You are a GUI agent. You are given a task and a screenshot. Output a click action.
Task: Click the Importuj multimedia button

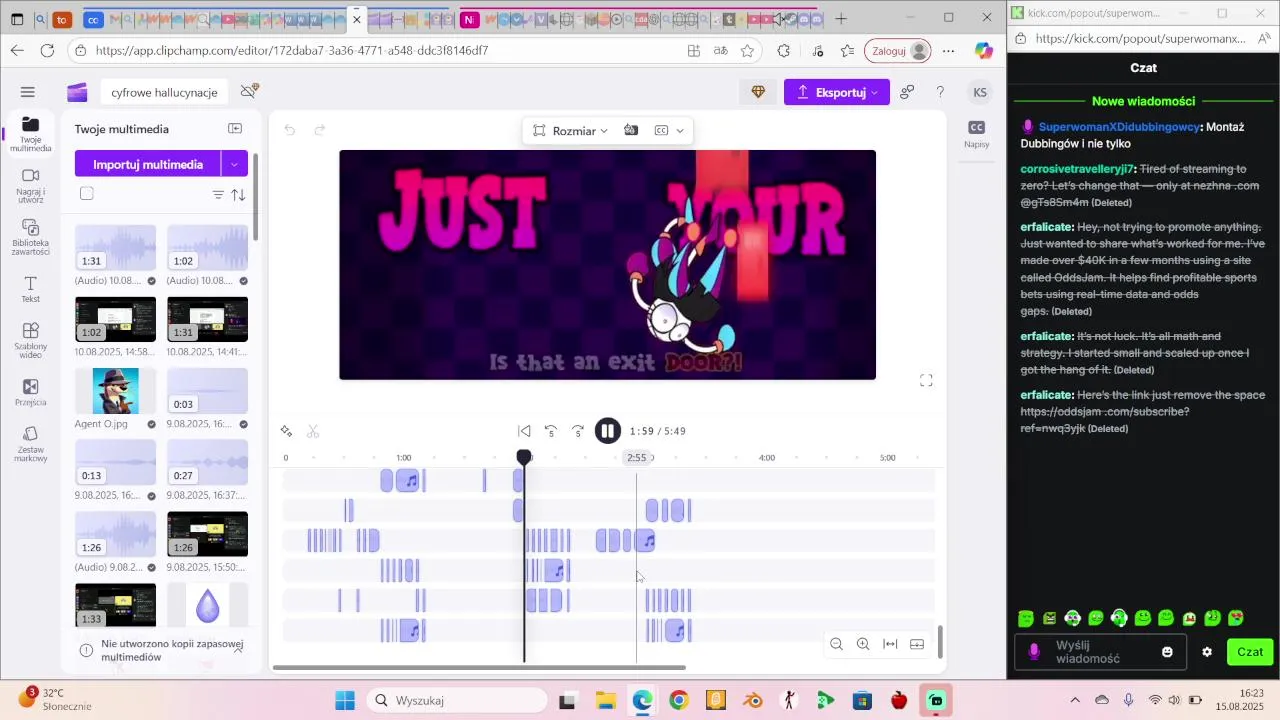click(148, 164)
